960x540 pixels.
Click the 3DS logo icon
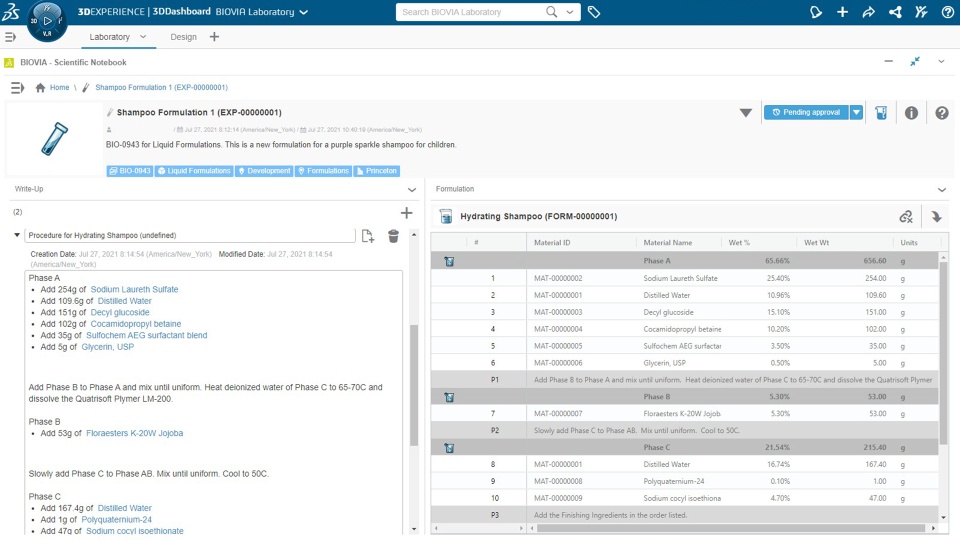[10, 12]
